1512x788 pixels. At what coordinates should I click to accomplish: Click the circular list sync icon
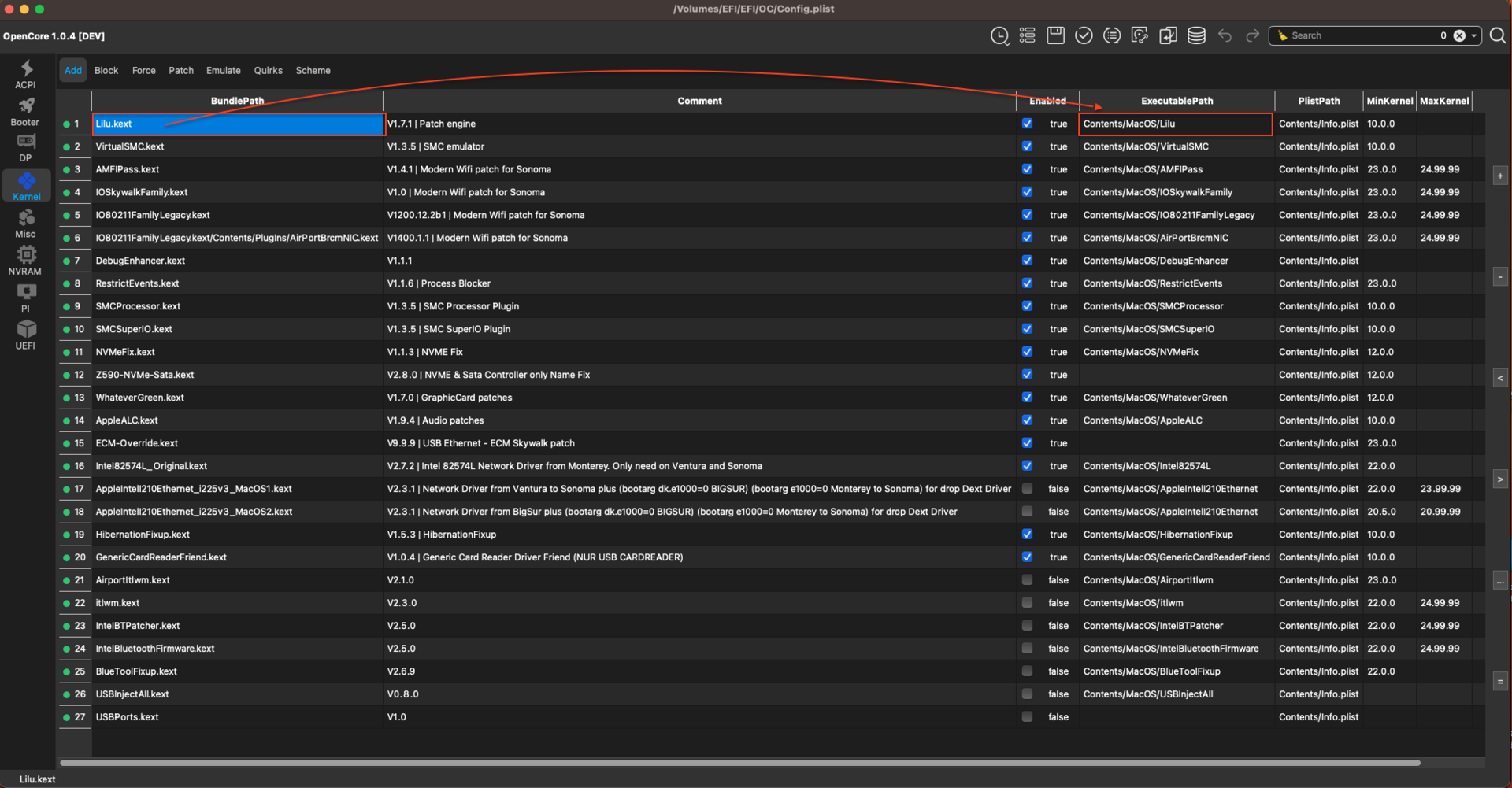coord(1112,35)
